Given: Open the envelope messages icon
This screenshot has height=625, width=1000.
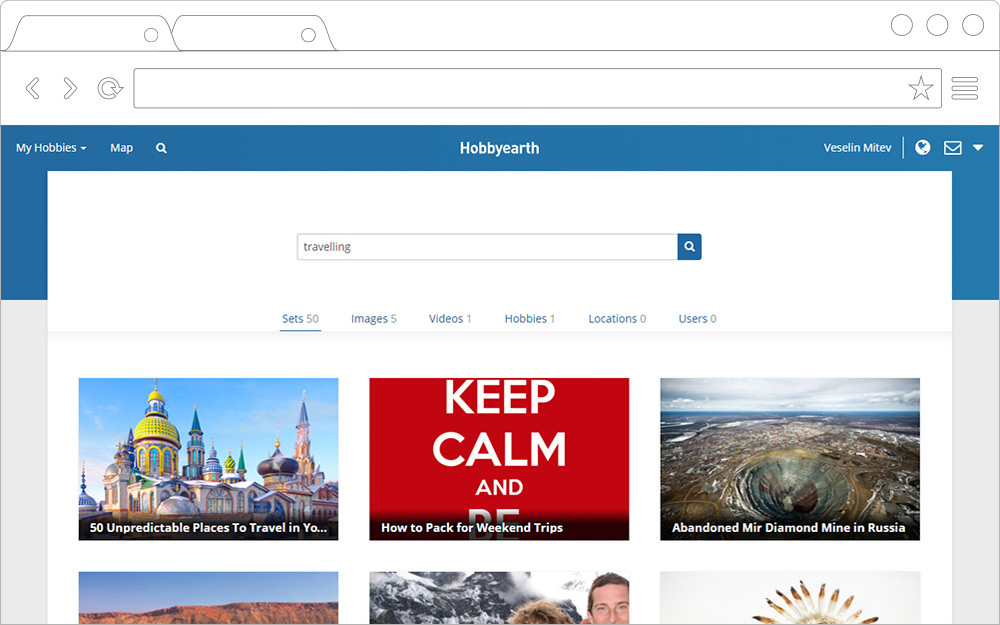Looking at the screenshot, I should pyautogui.click(x=952, y=148).
